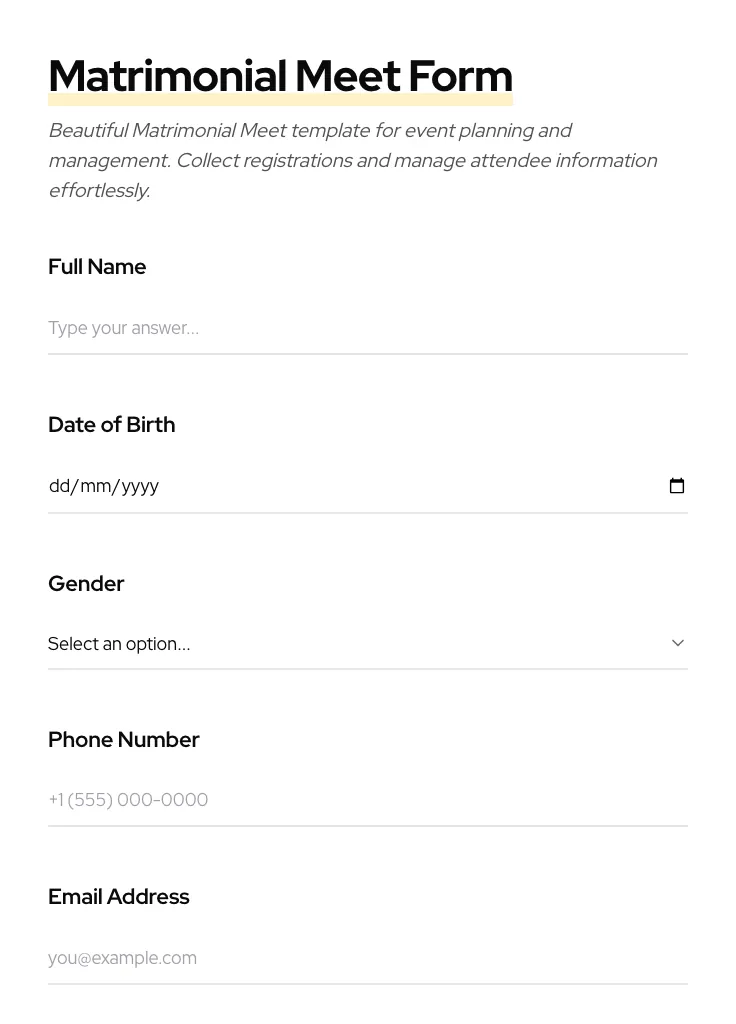The width and height of the screenshot is (736, 1024).
Task: Click the 'Email Address' field label
Action: click(118, 897)
